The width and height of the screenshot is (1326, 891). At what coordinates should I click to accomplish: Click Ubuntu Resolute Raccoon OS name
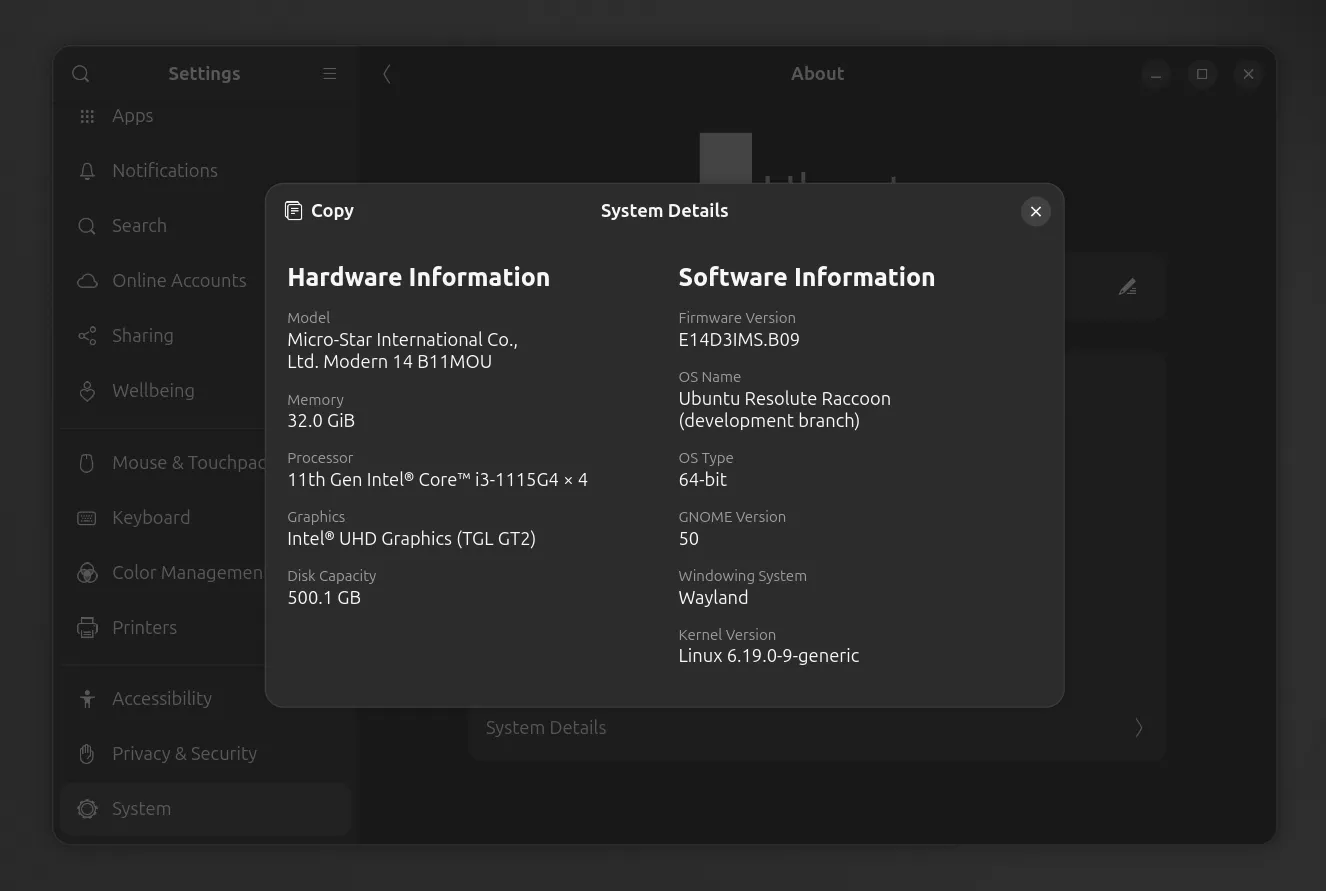click(784, 410)
